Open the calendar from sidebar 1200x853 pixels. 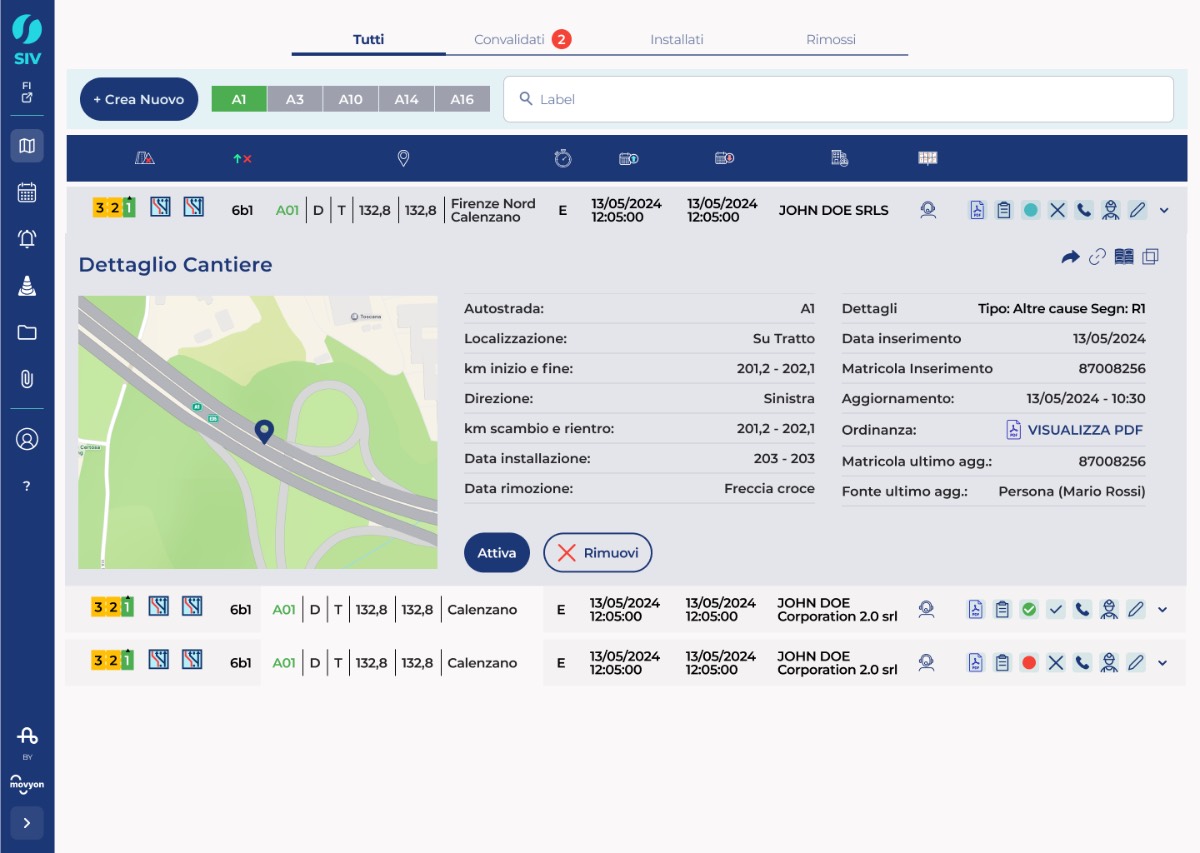[x=27, y=193]
